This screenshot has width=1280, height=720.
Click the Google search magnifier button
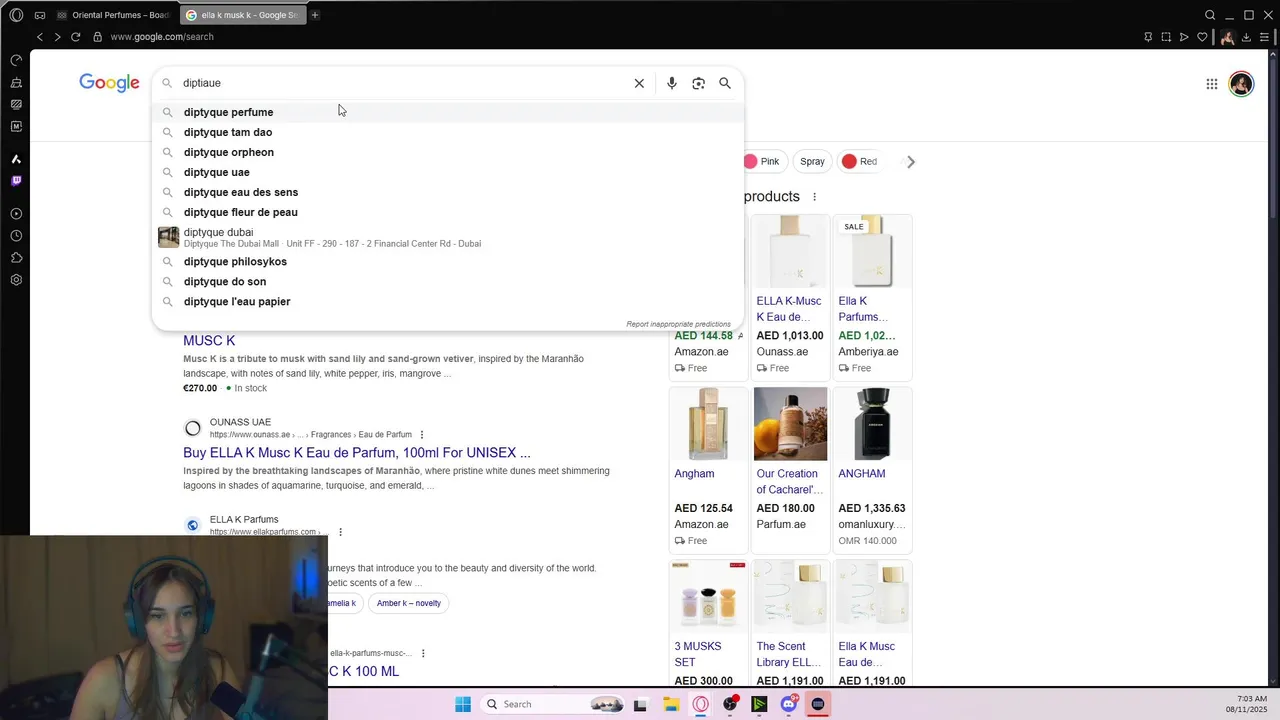725,83
